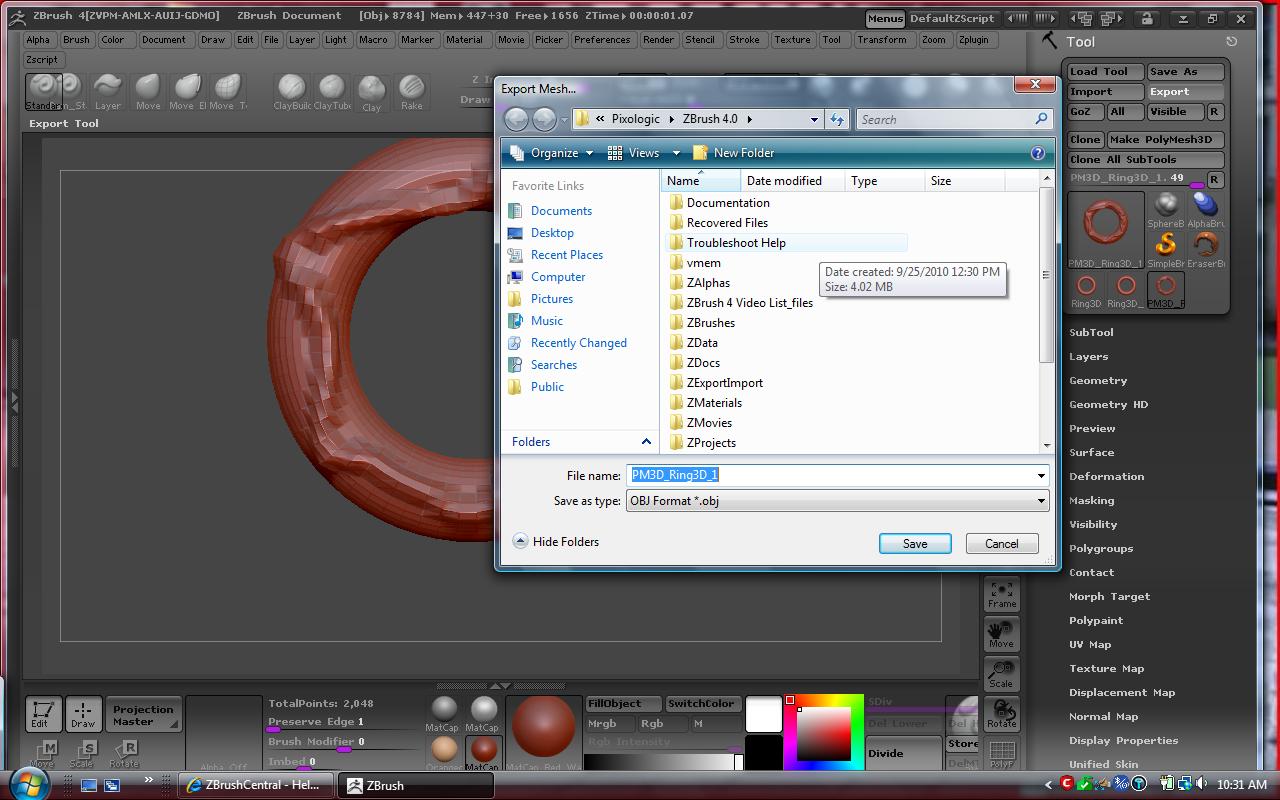Open the File name history dropdown
1280x800 pixels.
tap(1041, 476)
